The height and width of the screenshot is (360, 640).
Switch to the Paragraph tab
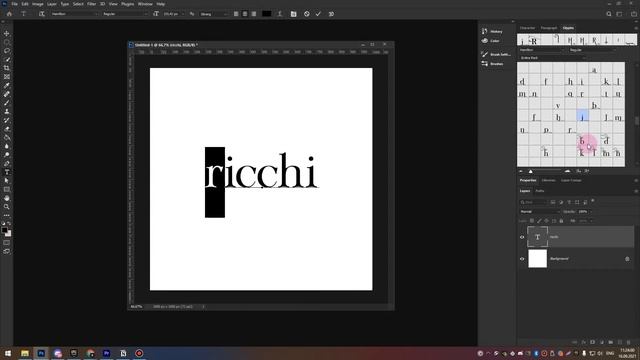[549, 28]
